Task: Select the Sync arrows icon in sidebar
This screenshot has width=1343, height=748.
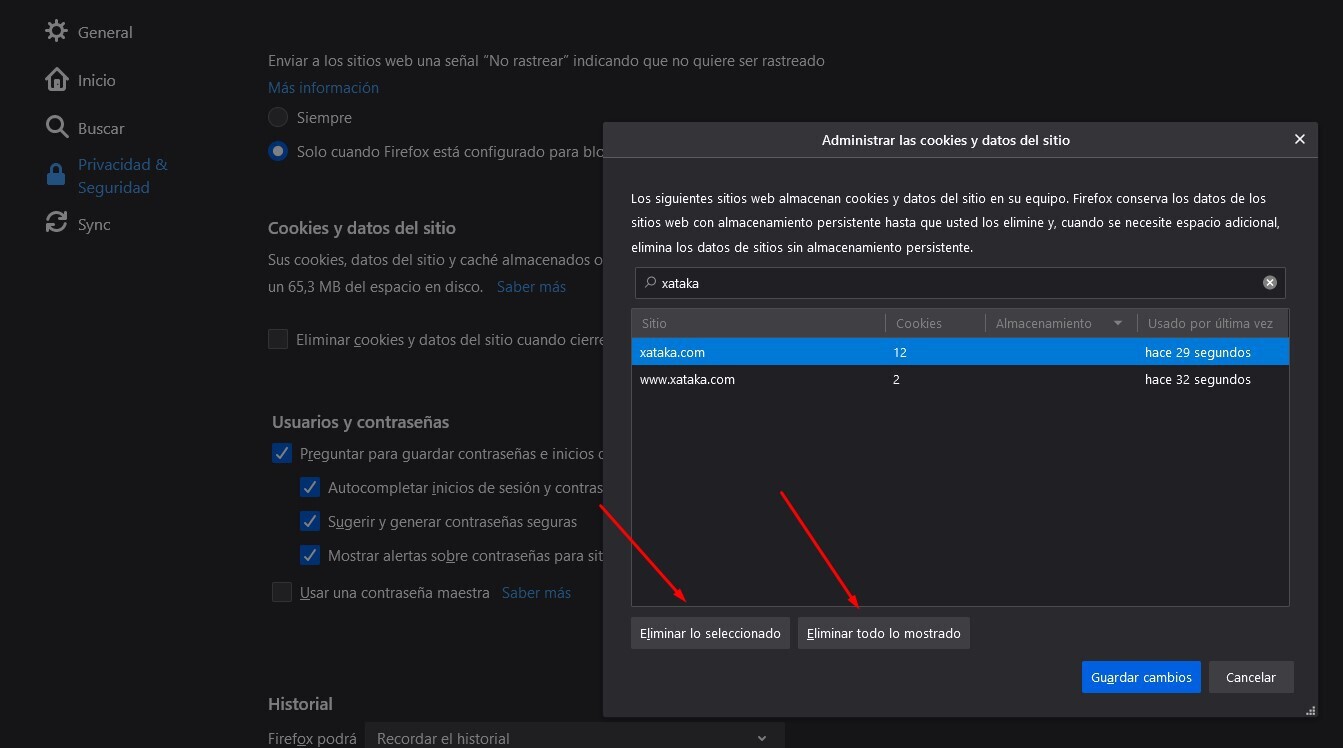Action: coord(57,223)
